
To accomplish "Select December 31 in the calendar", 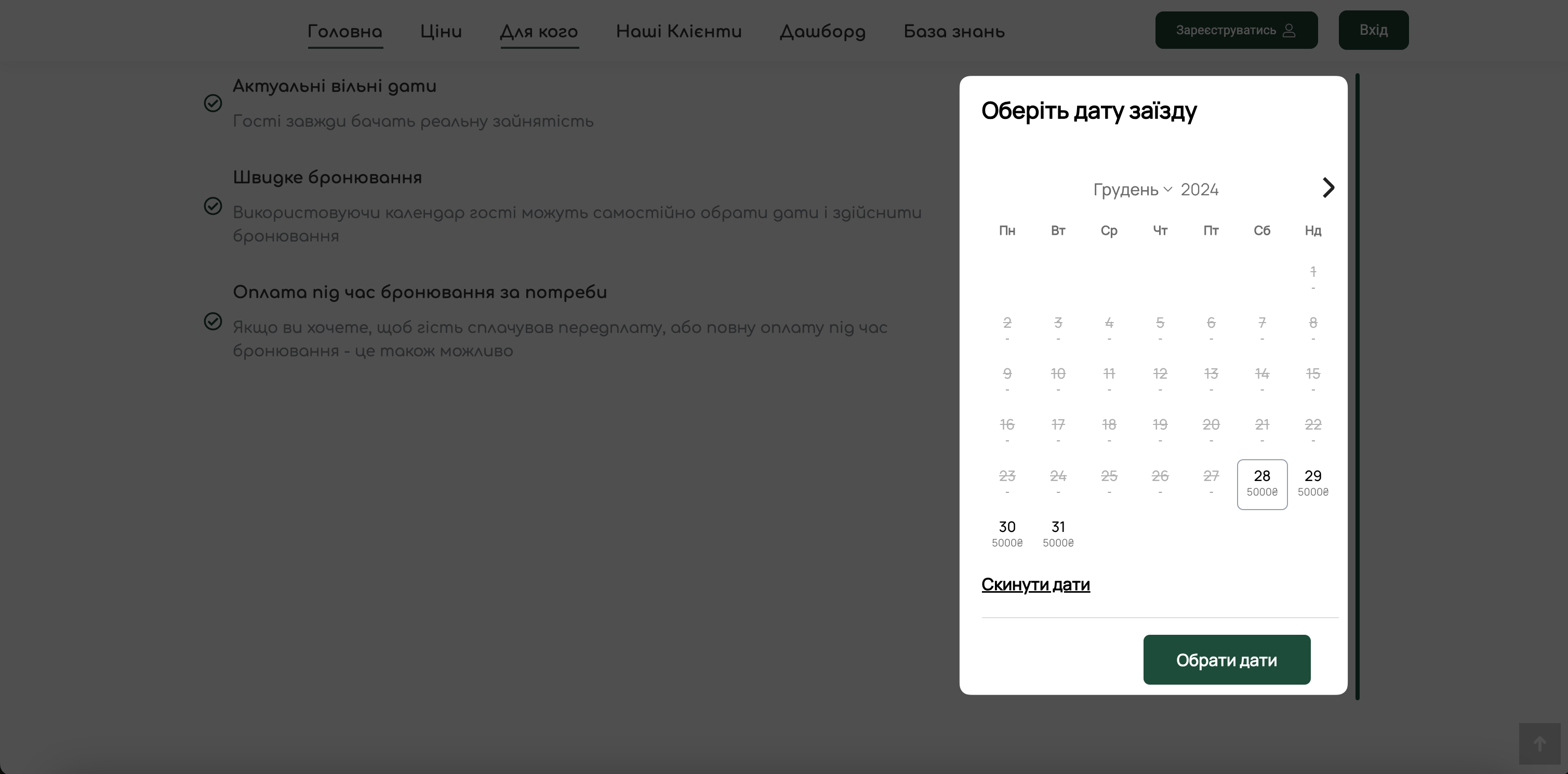I will (1058, 534).
